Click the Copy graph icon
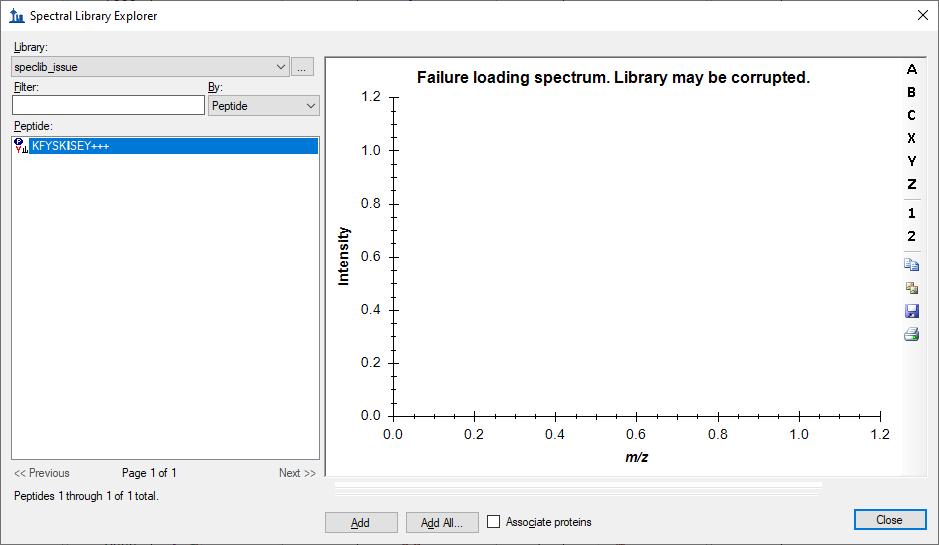Screen dimensions: 939x545 click(911, 265)
